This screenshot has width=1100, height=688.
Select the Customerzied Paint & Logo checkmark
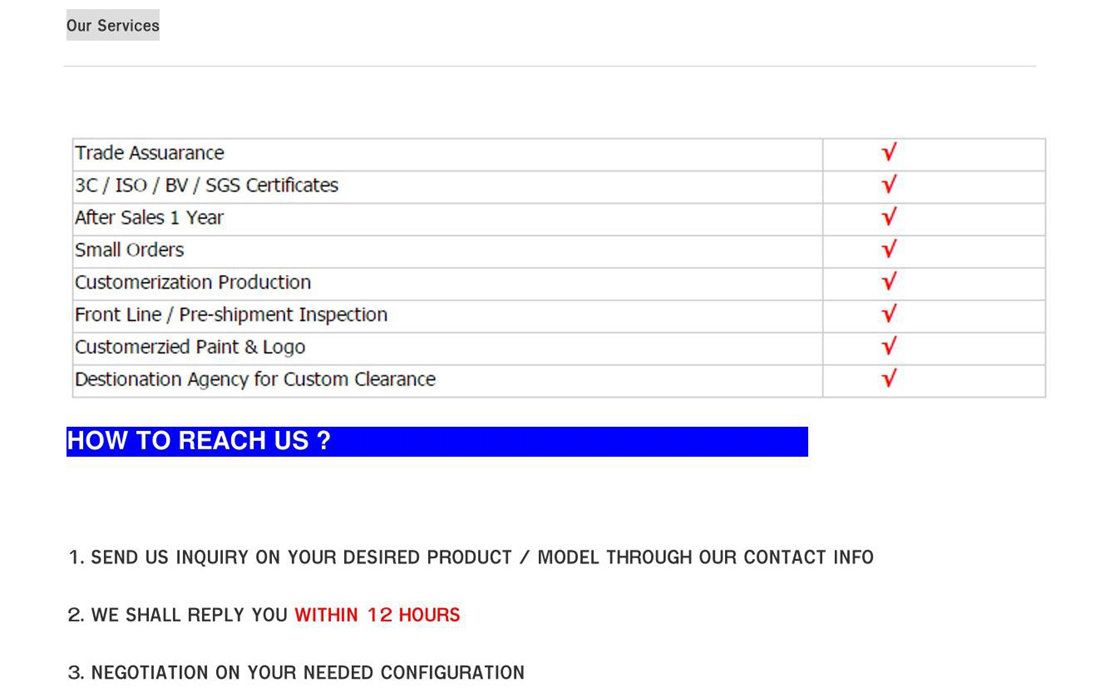point(888,347)
